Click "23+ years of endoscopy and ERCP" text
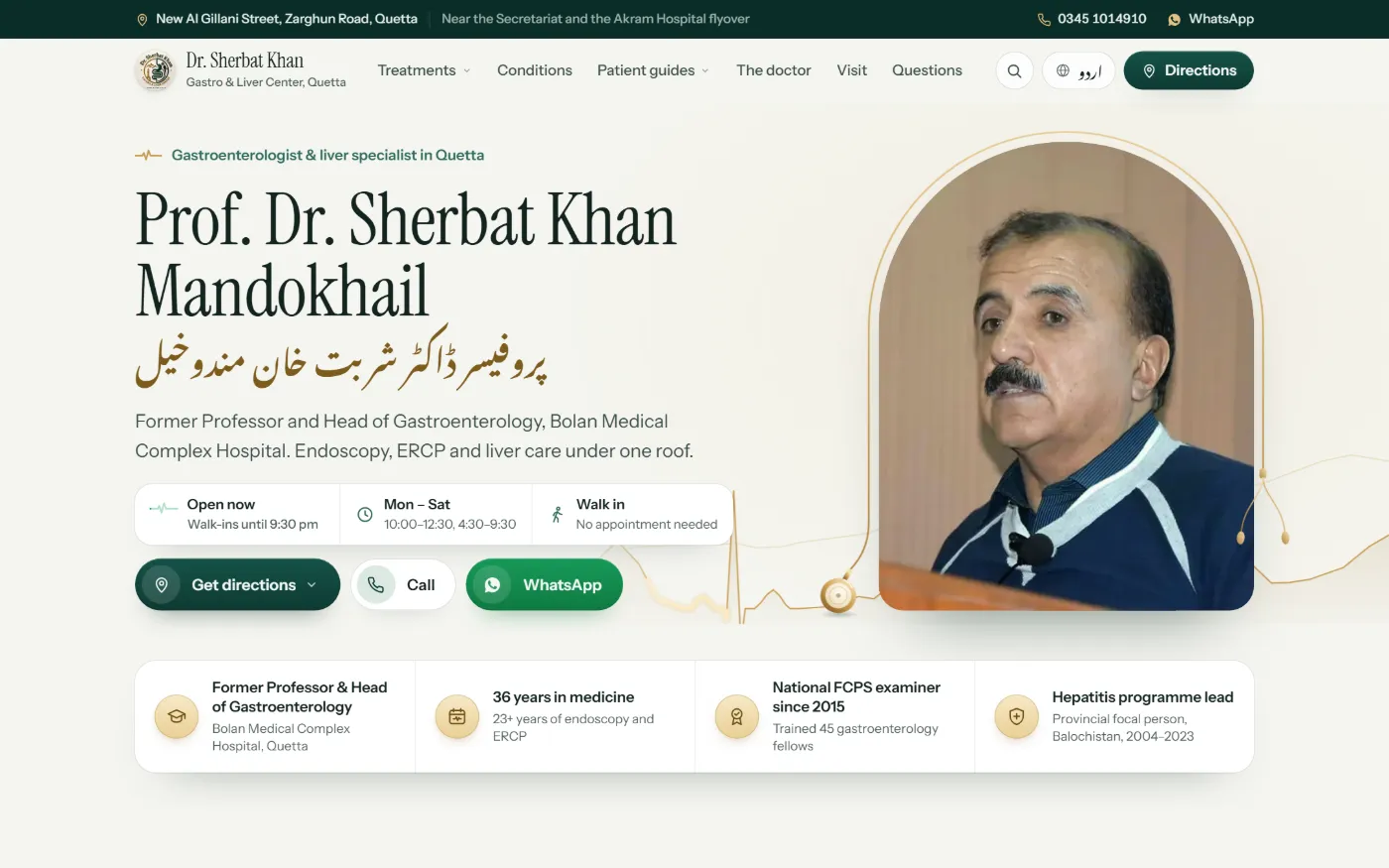This screenshot has width=1389, height=868. coord(573,727)
